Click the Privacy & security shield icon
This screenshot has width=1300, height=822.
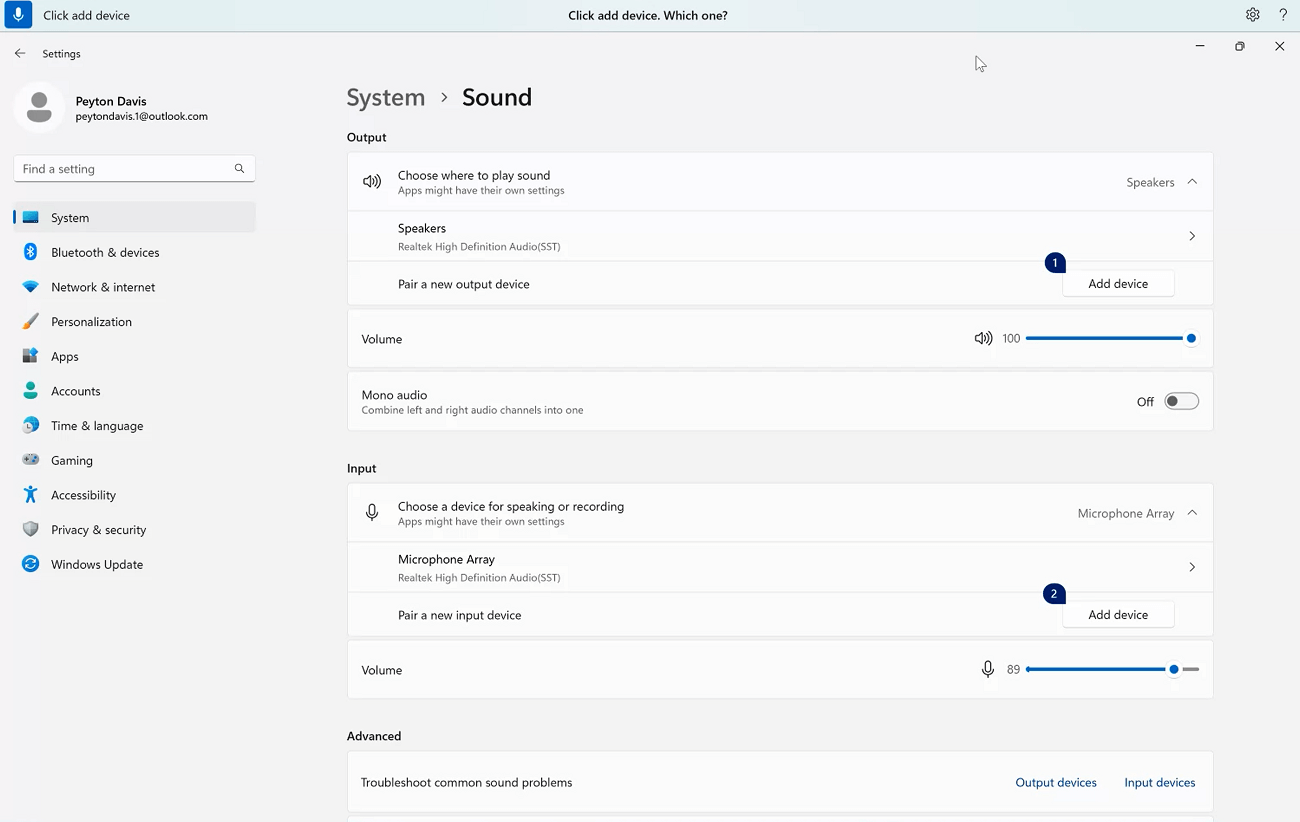click(x=31, y=529)
